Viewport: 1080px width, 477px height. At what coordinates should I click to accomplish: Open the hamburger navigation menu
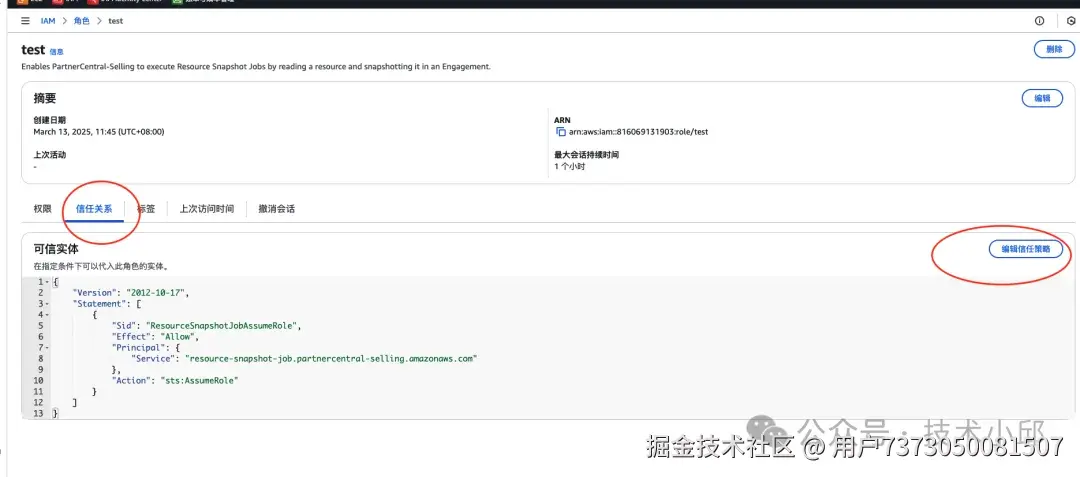point(25,21)
